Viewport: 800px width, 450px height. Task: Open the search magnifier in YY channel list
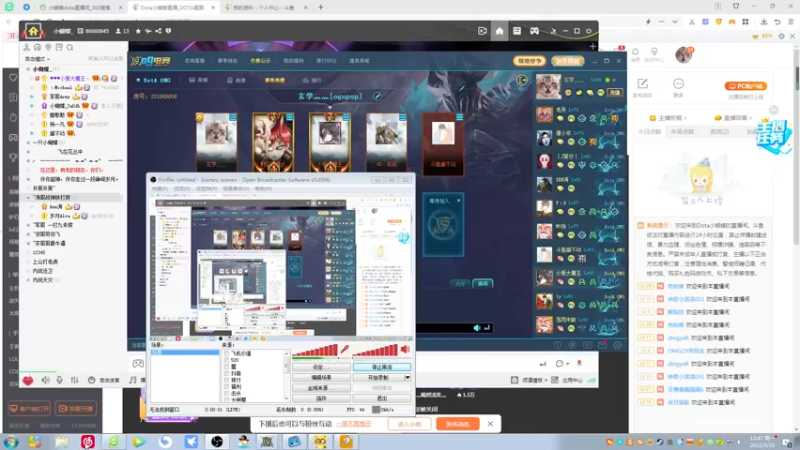70,47
